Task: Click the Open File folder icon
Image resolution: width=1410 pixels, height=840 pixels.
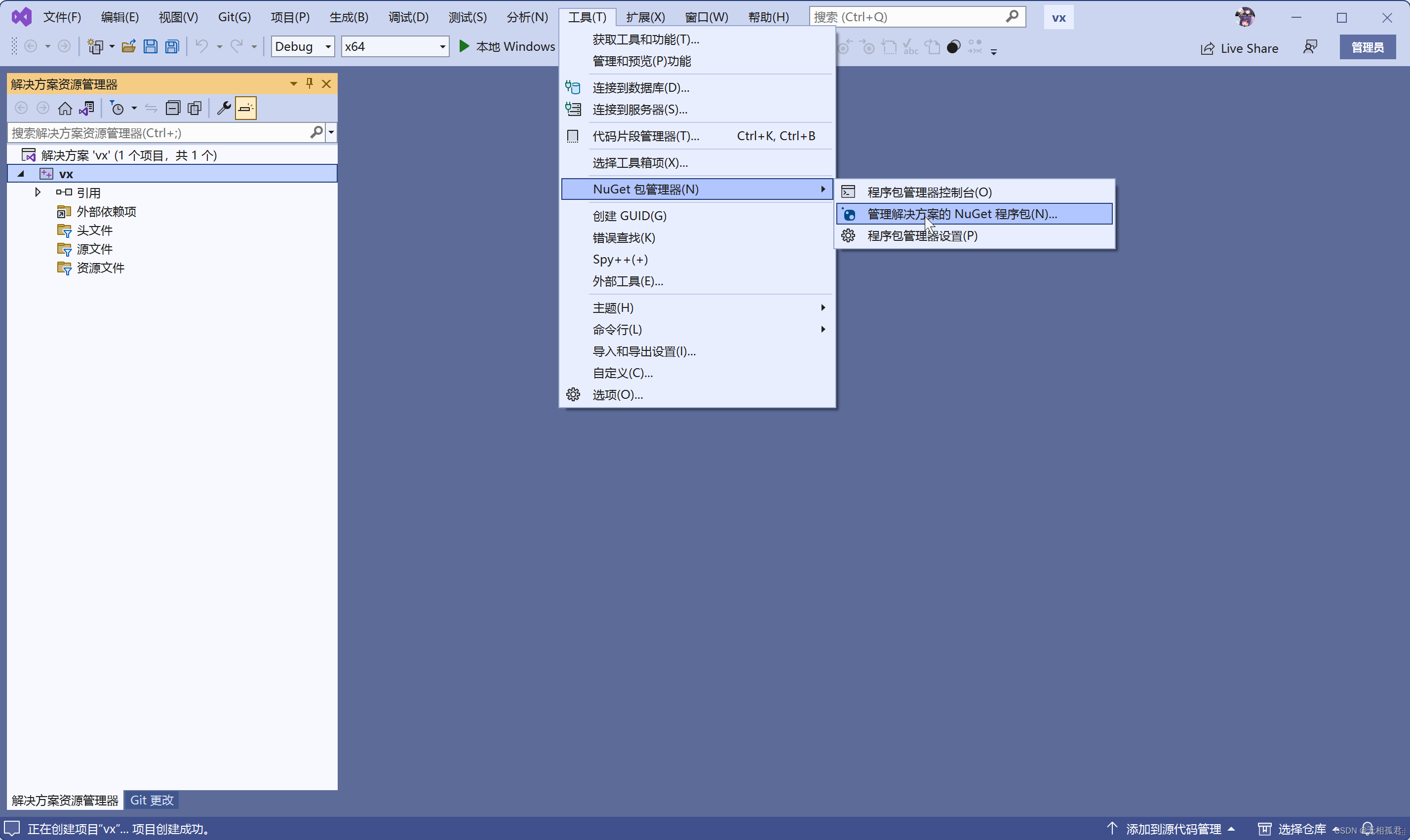Action: coord(128,46)
